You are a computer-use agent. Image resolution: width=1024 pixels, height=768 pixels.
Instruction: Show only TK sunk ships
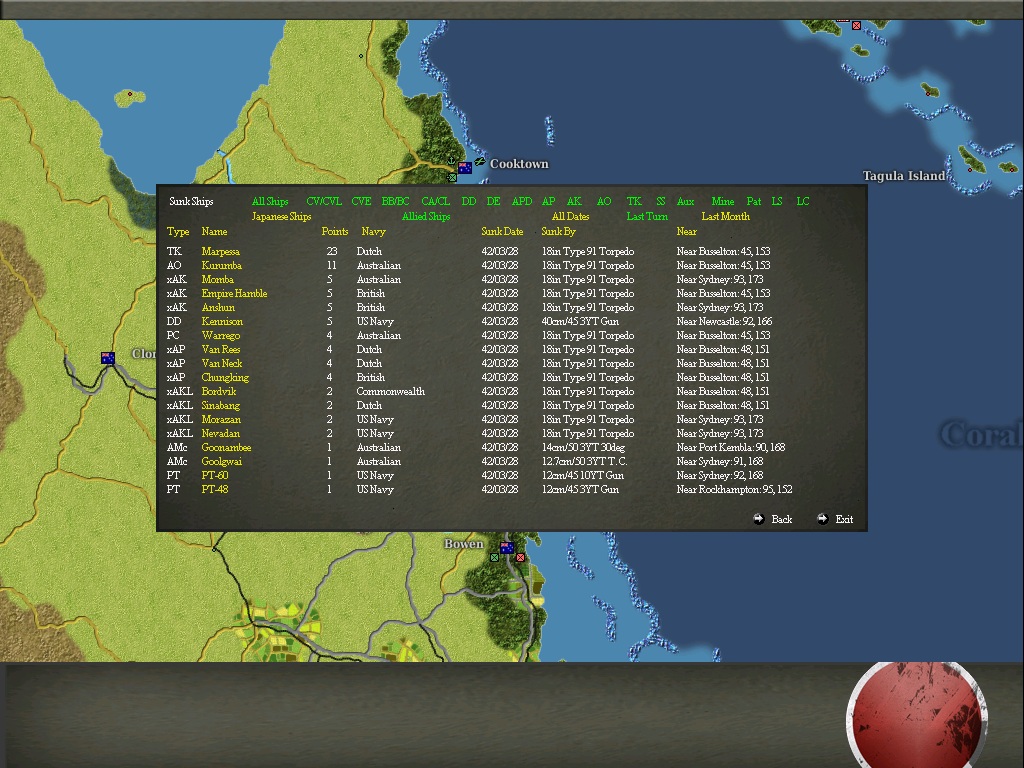634,201
